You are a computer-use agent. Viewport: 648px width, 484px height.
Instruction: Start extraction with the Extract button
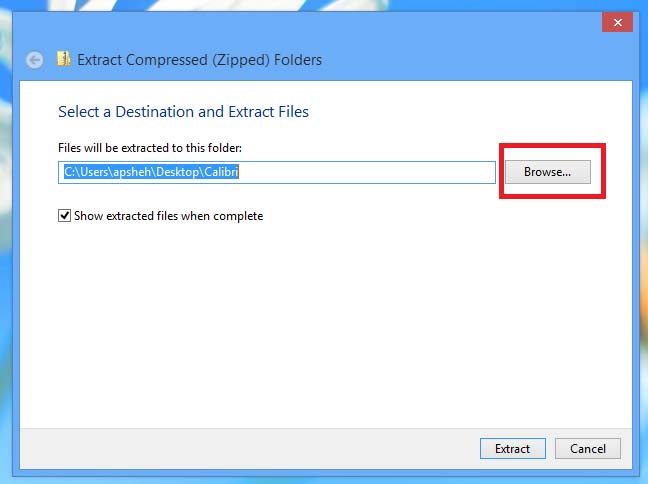(x=512, y=448)
